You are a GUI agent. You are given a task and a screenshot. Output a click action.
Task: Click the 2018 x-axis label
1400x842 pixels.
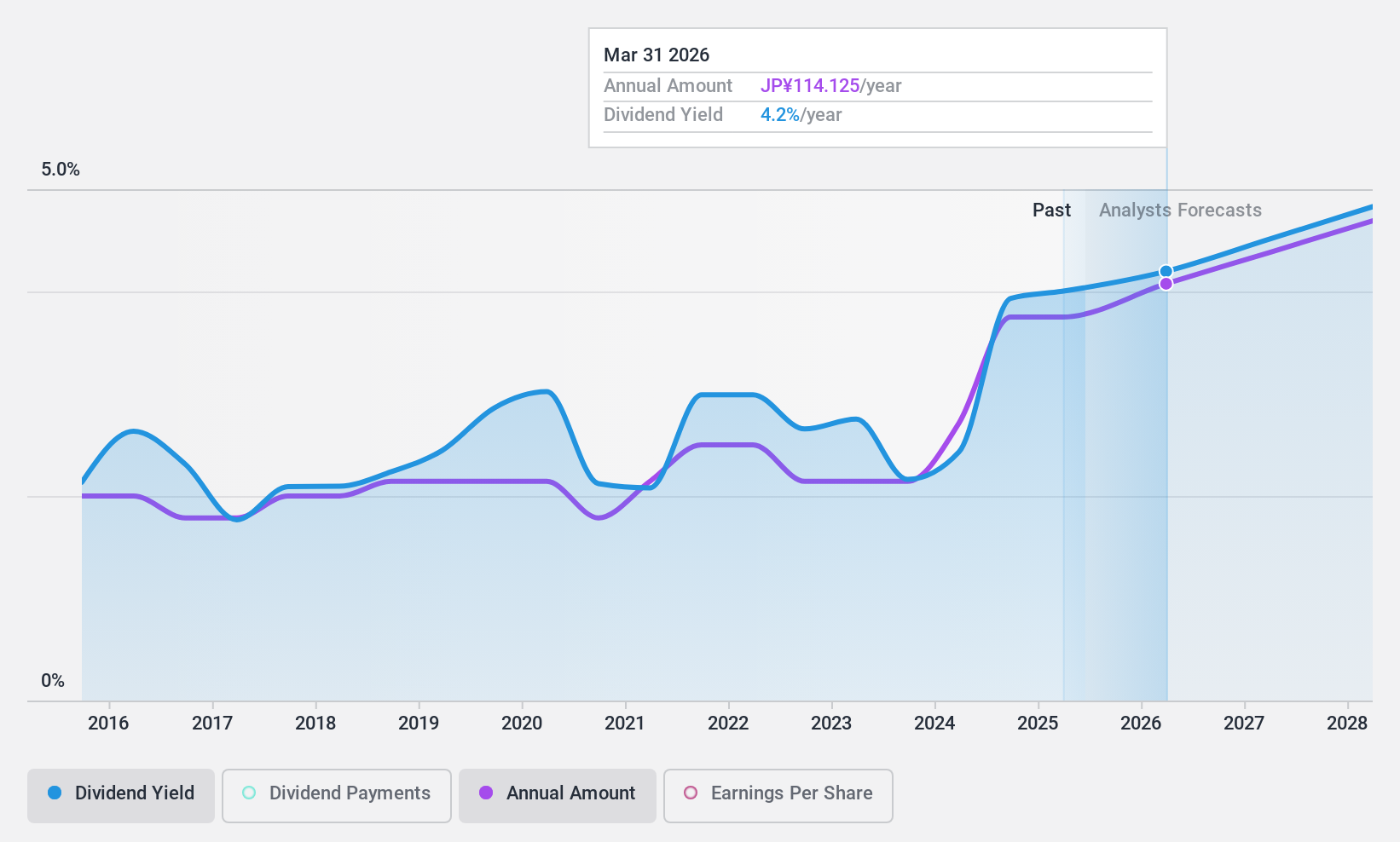point(315,724)
